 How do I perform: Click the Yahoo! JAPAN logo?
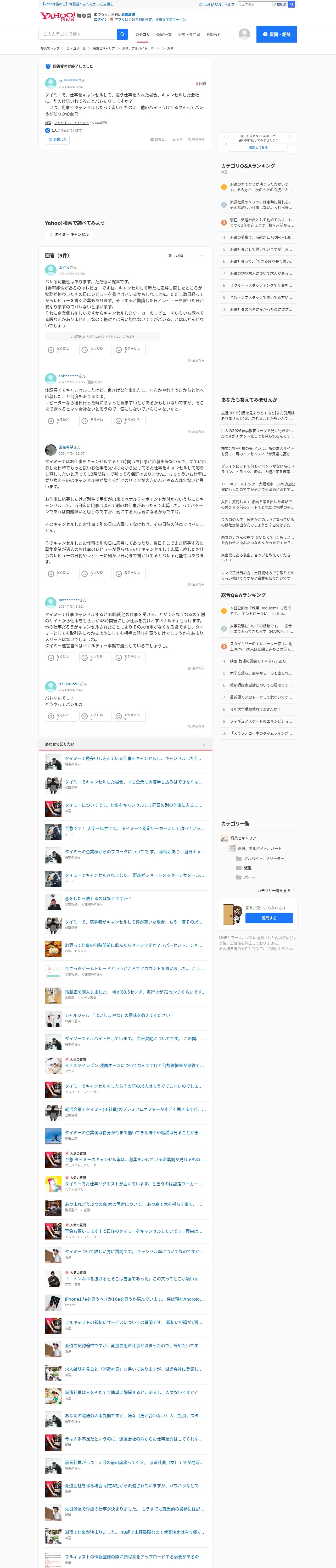57,16
